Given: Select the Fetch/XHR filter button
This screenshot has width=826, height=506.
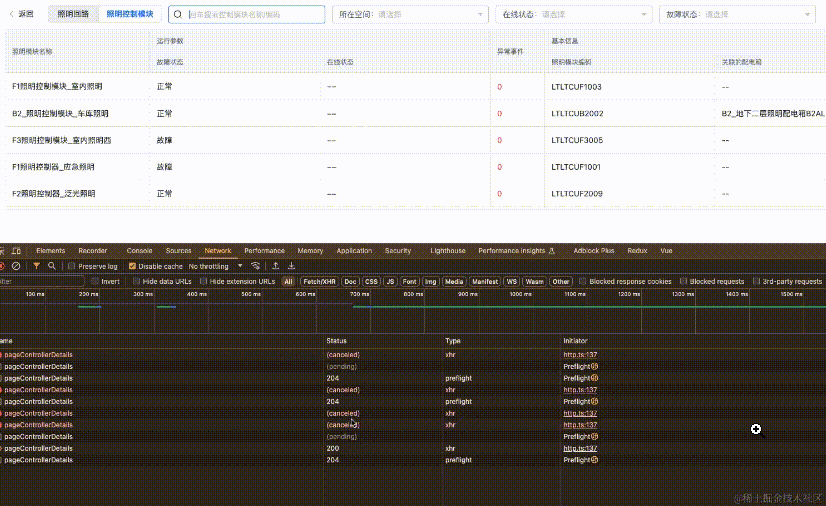Looking at the screenshot, I should (x=319, y=282).
